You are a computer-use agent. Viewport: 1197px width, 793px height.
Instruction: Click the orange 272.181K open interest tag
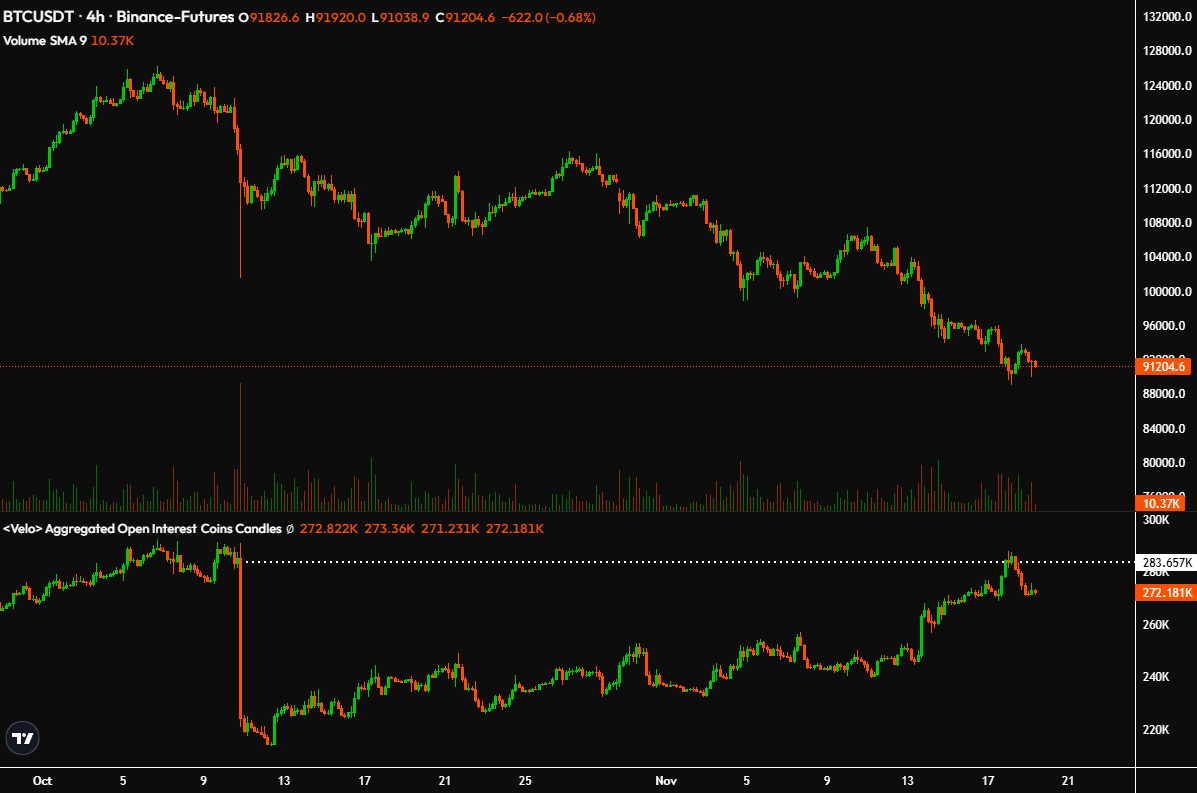1166,593
